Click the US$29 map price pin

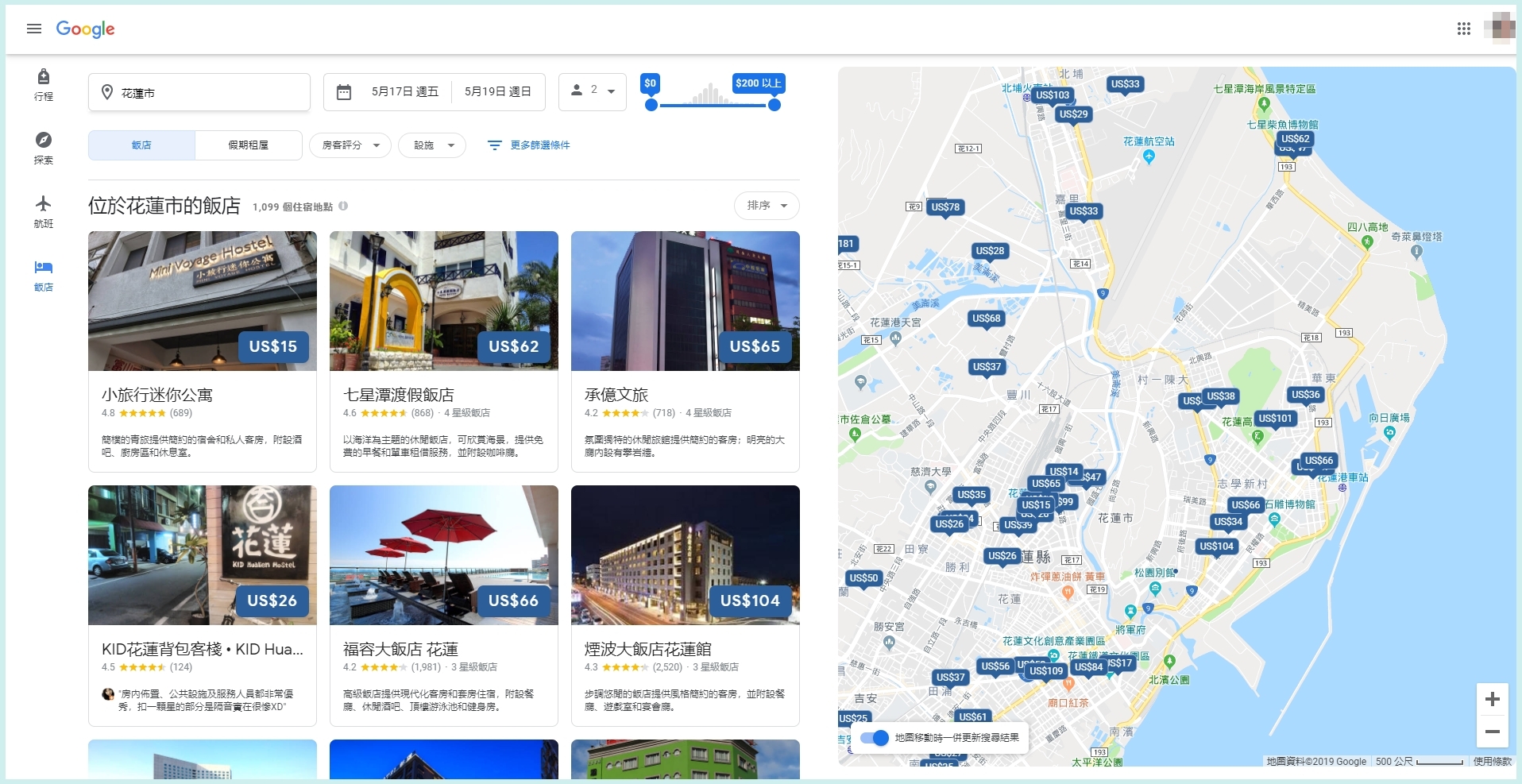[1073, 114]
